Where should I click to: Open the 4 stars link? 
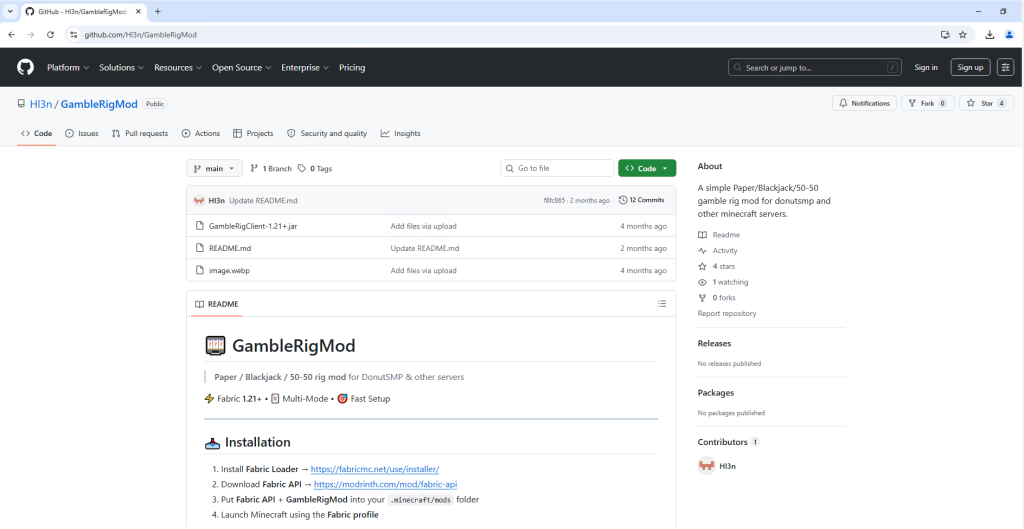click(x=716, y=266)
